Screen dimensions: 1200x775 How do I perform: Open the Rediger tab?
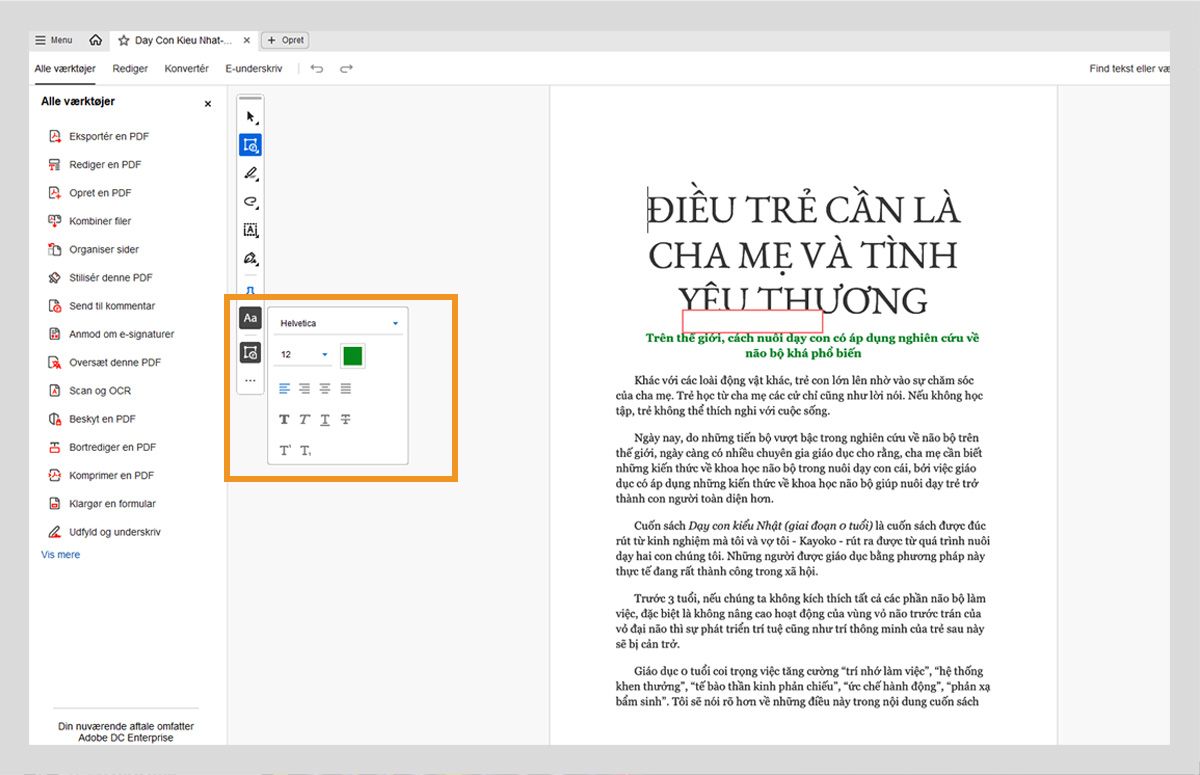tap(130, 69)
